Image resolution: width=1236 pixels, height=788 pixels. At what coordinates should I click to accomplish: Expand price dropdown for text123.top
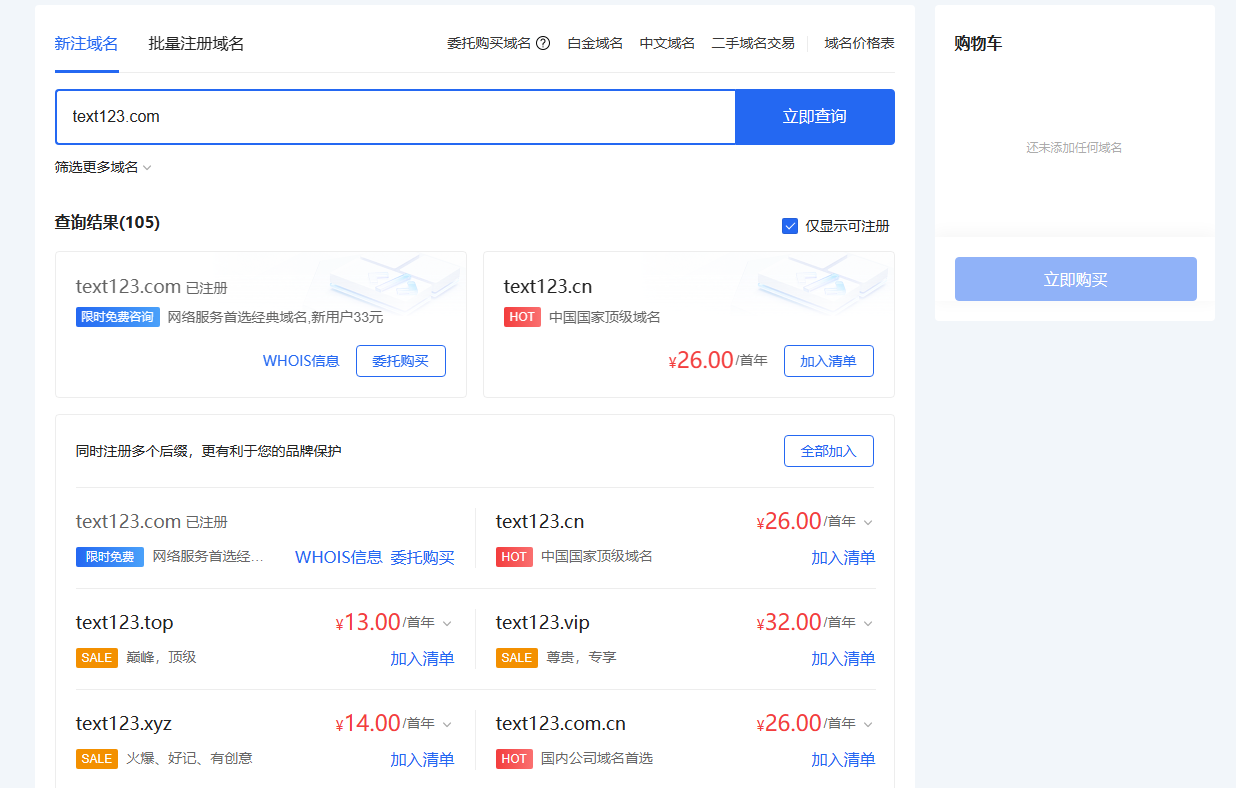(447, 623)
